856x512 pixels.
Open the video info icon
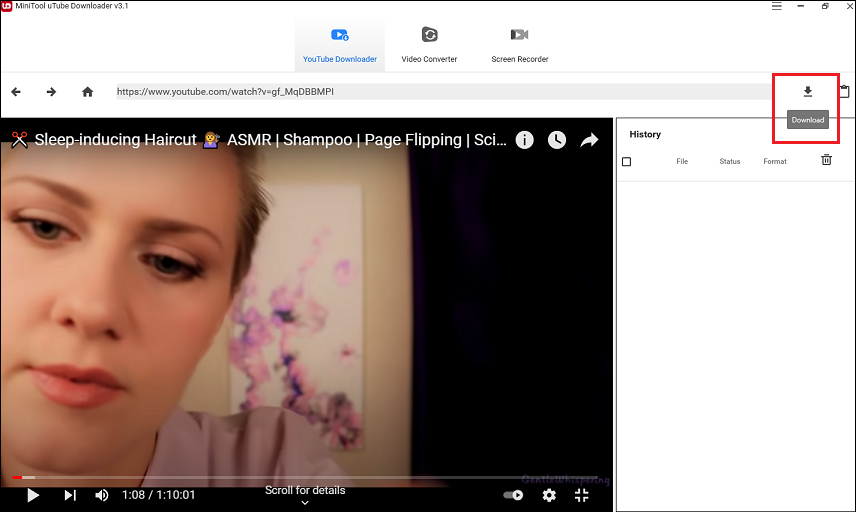click(525, 140)
